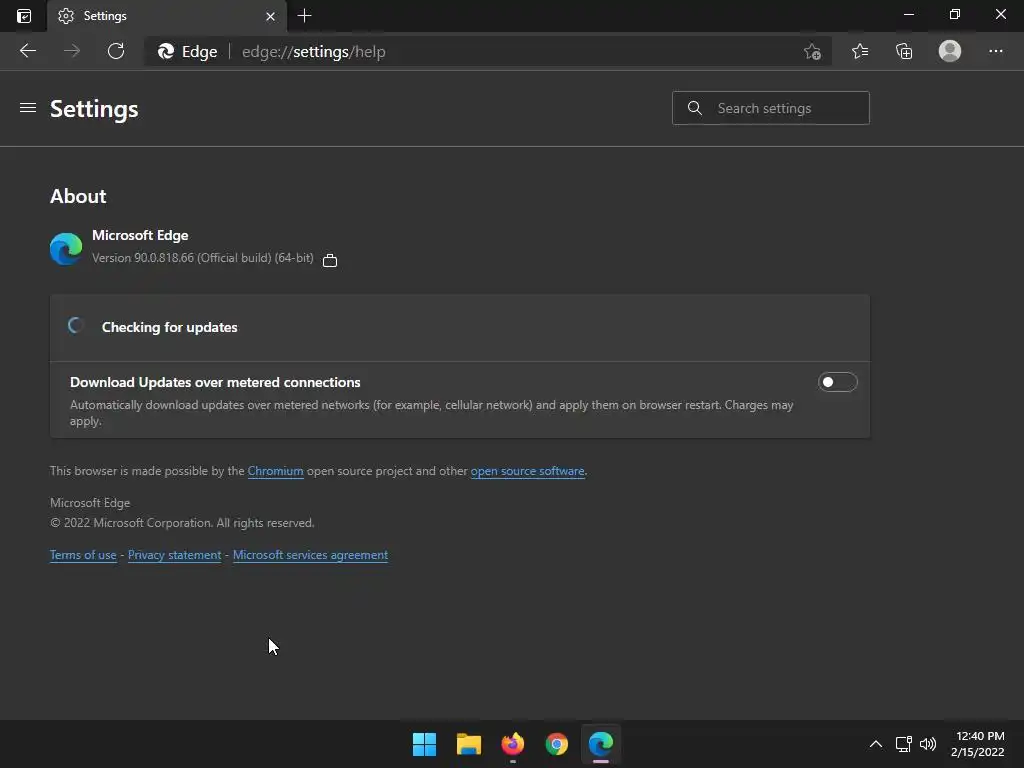Open the tab actions menu icon
Viewport: 1024px width, 768px height.
pos(24,16)
